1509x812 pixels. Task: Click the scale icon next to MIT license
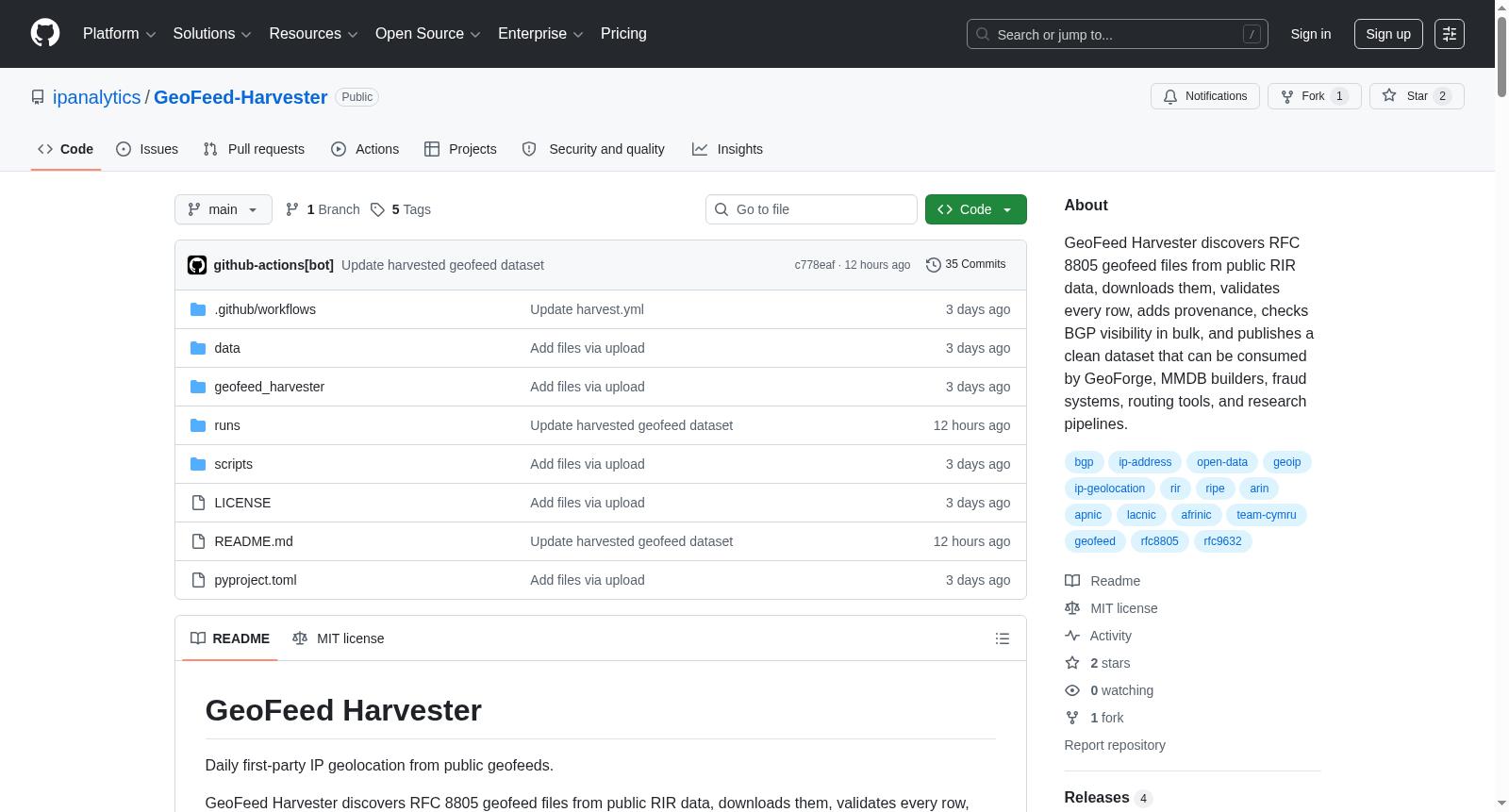tap(1072, 608)
